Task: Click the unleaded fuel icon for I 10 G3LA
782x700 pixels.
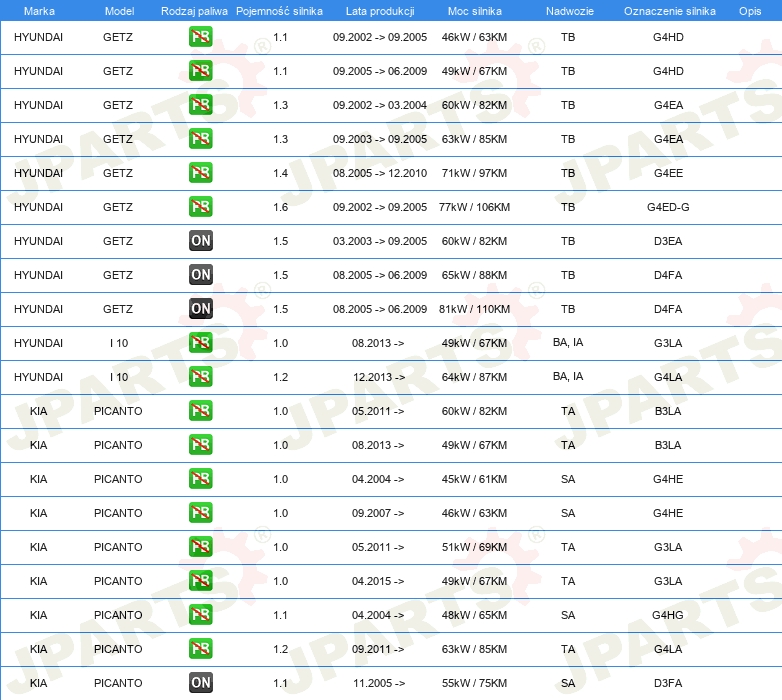Action: click(x=200, y=343)
